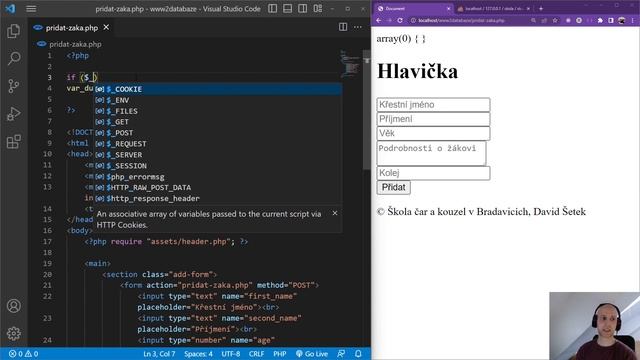Click the editor minimap

click(350, 64)
